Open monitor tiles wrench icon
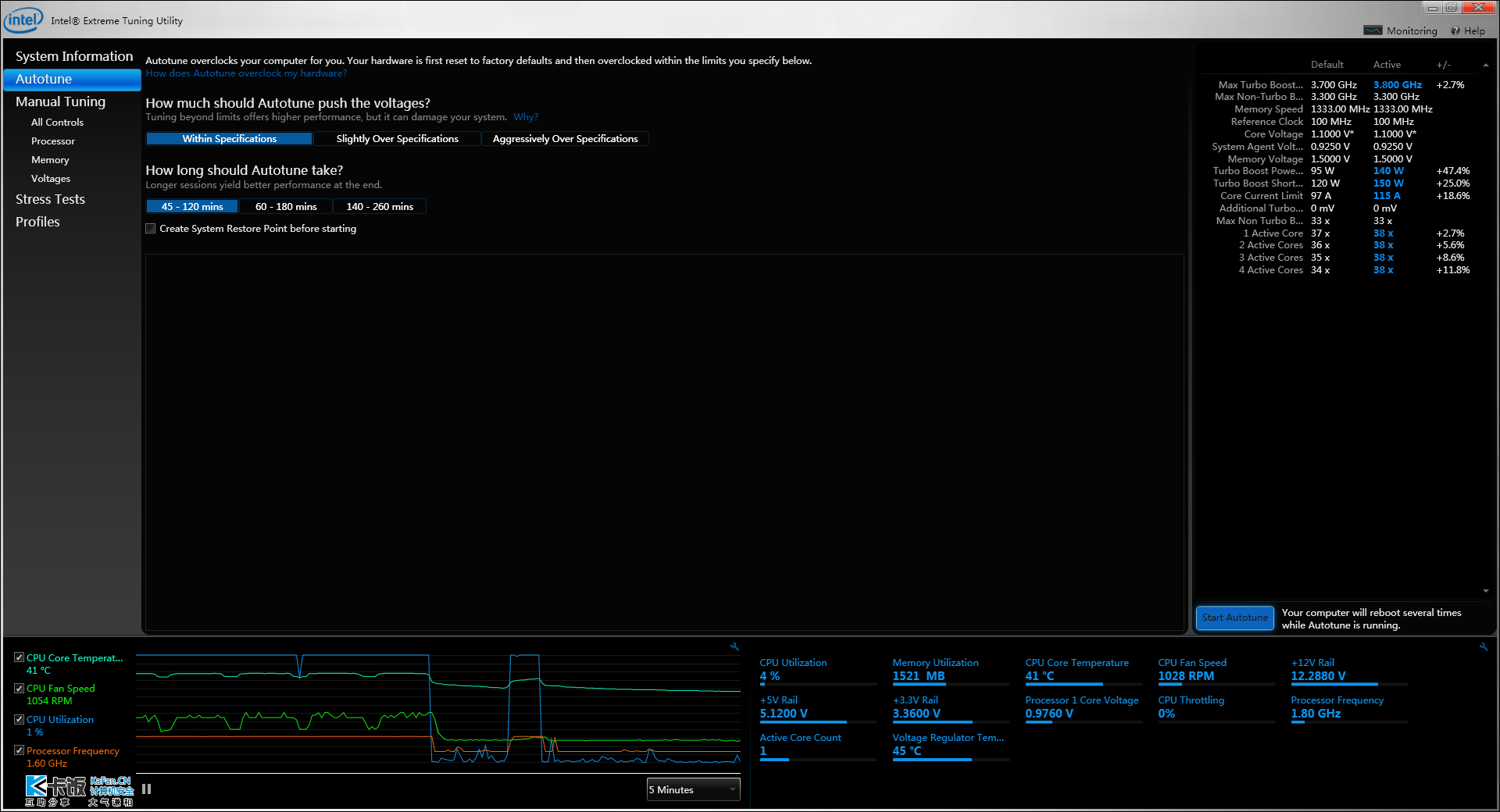This screenshot has height=812, width=1500. [1484, 646]
